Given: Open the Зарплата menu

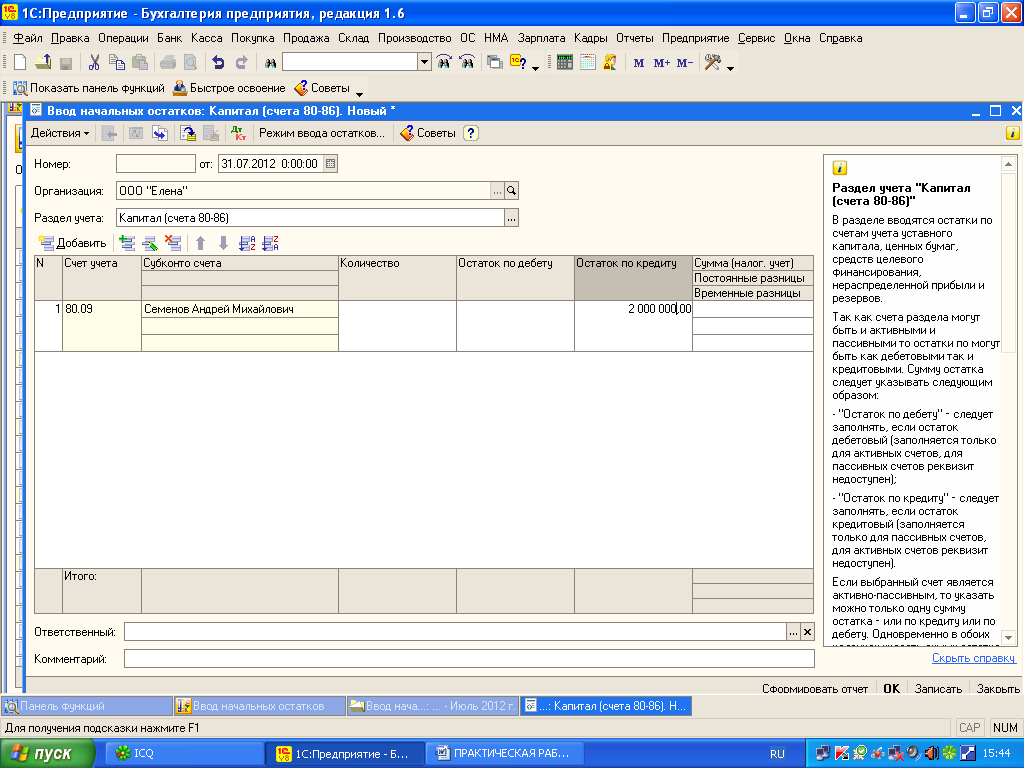Looking at the screenshot, I should click(x=541, y=38).
